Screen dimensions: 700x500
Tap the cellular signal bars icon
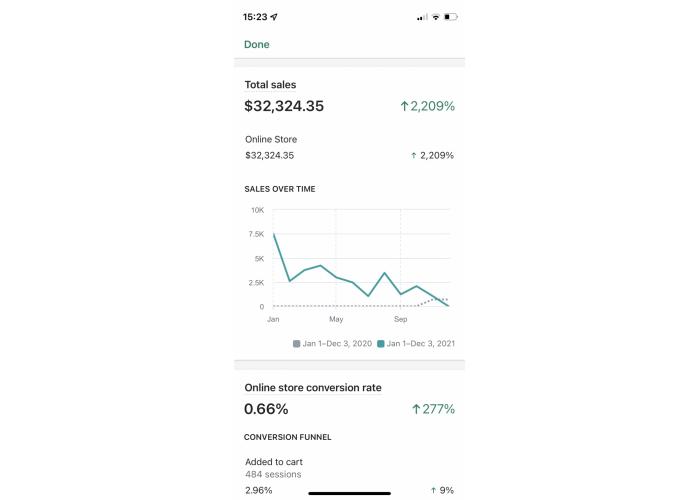422,17
